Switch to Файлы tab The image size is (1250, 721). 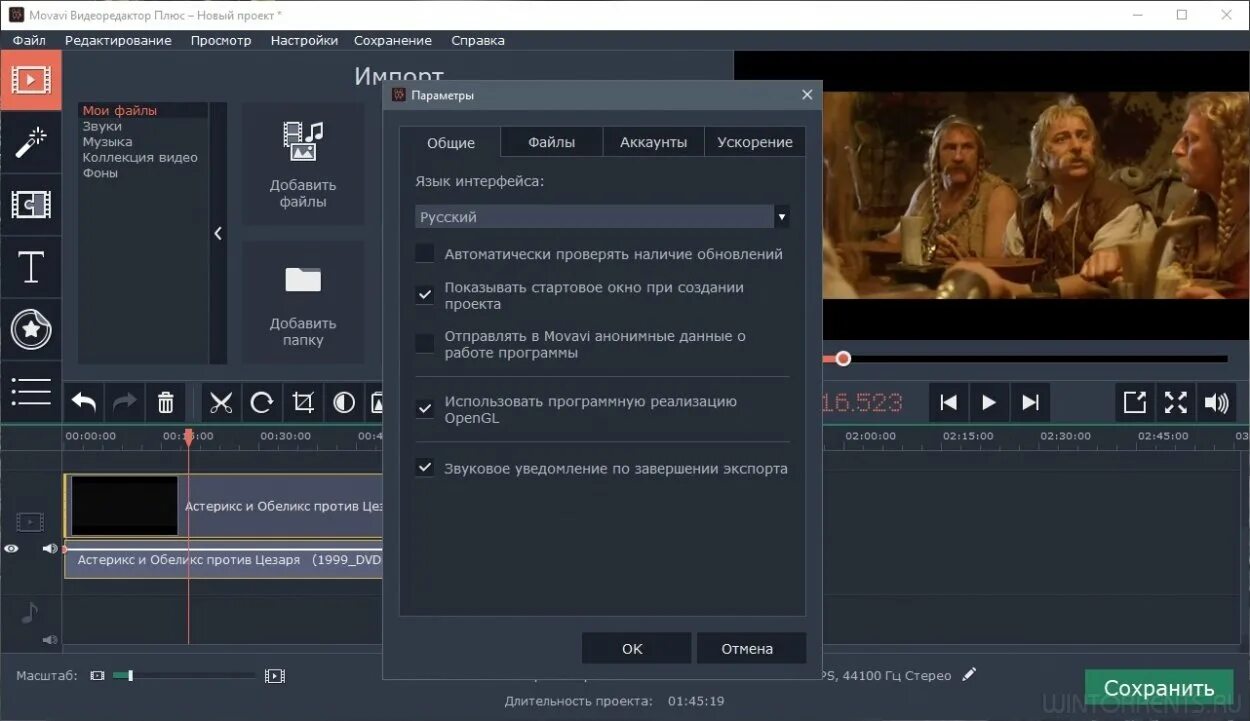552,142
